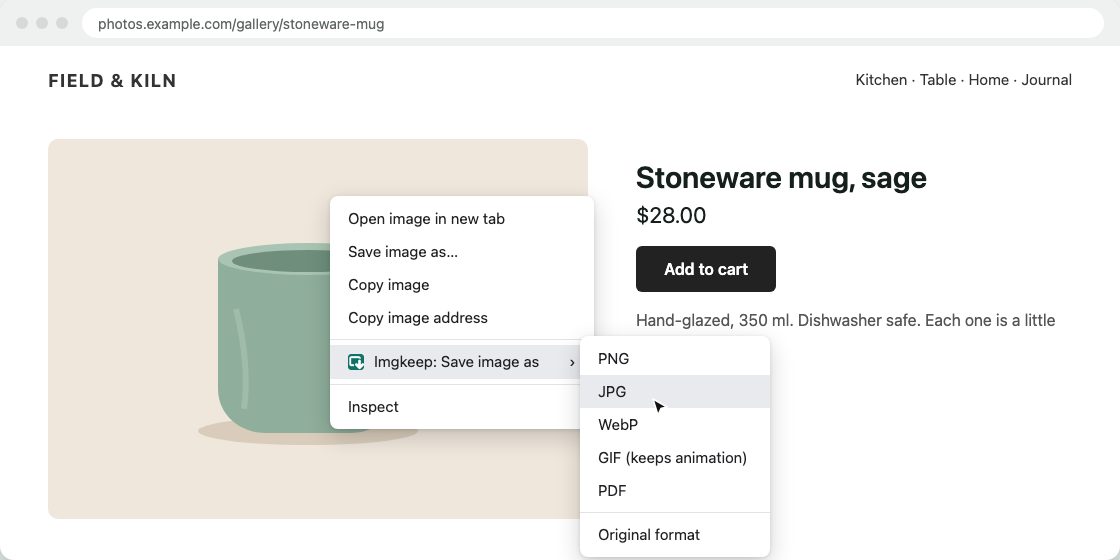Viewport: 1120px width, 560px height.
Task: Choose Open image in new tab
Action: 461,219
